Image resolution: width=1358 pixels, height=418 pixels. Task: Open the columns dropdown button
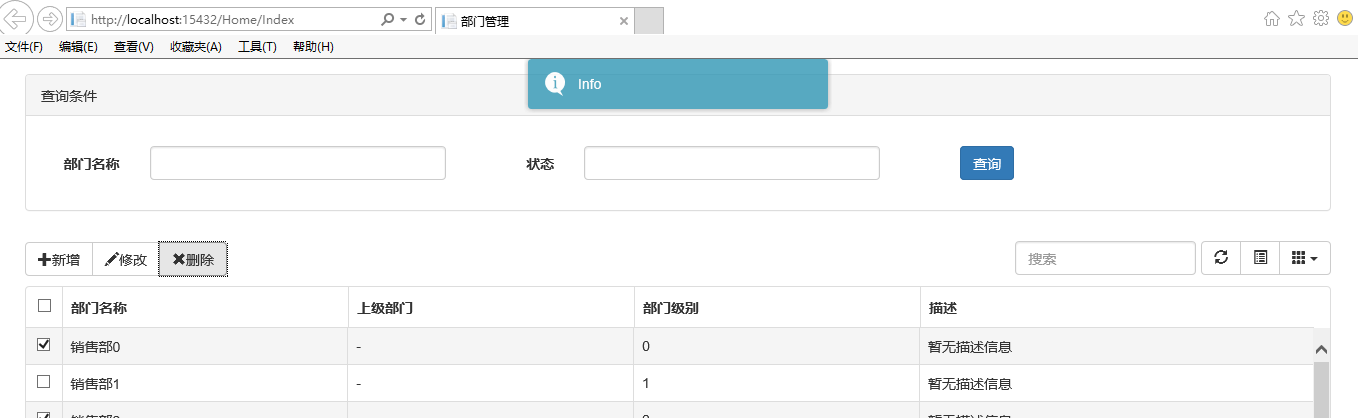(x=1304, y=258)
